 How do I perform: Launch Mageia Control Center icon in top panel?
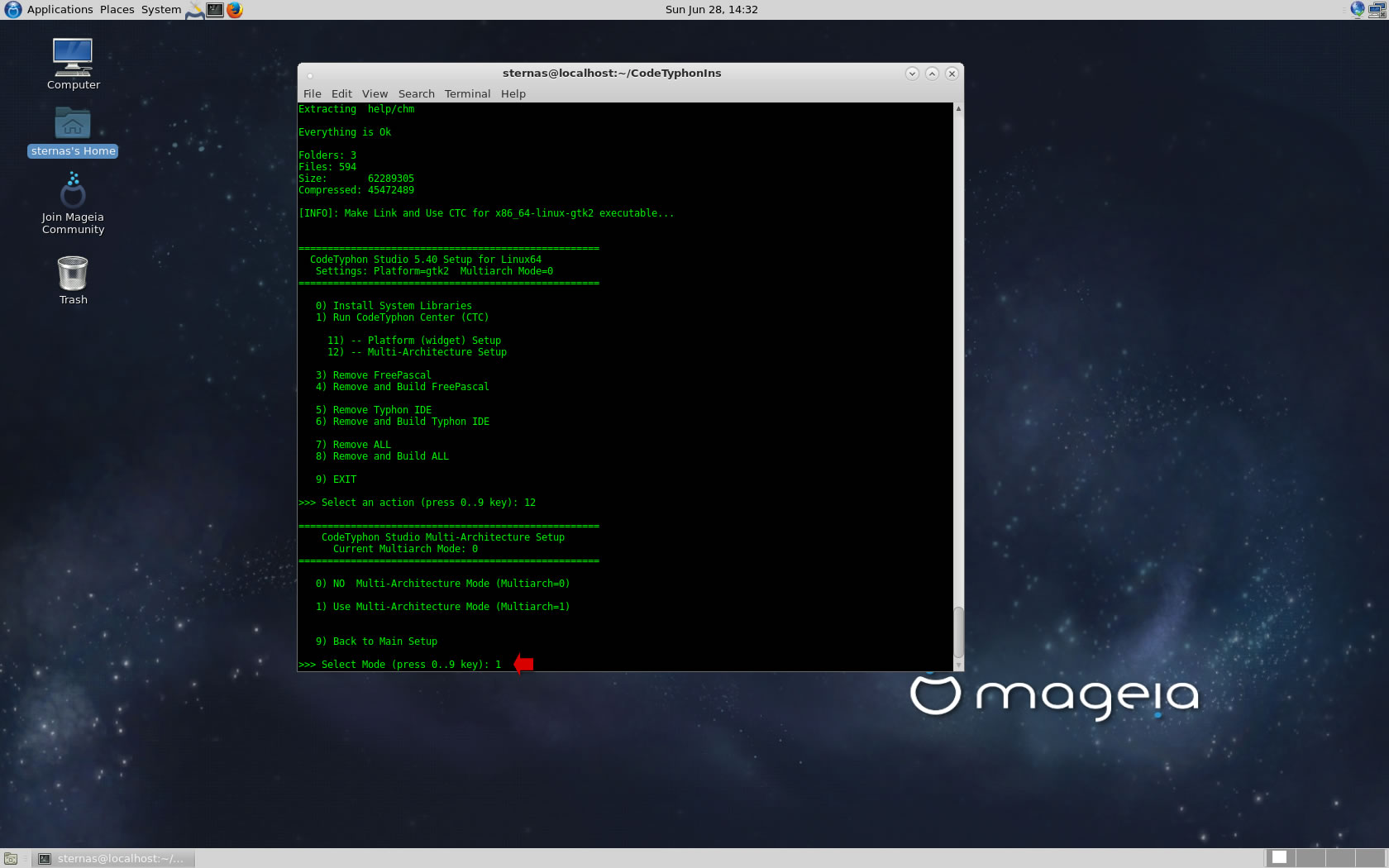pyautogui.click(x=195, y=10)
